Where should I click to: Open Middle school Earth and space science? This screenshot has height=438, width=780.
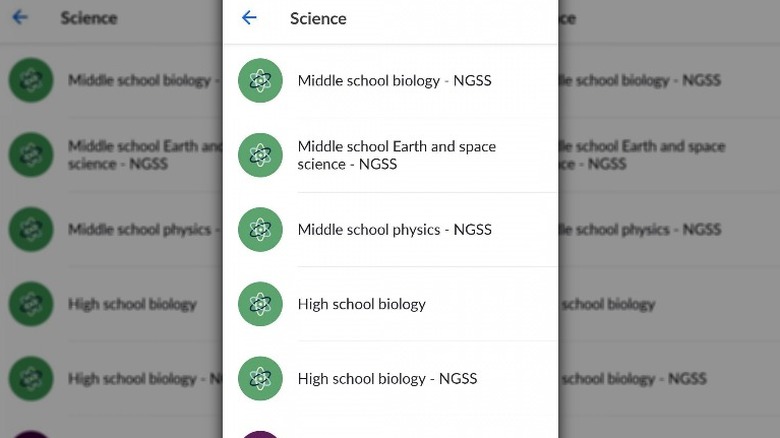pos(396,155)
